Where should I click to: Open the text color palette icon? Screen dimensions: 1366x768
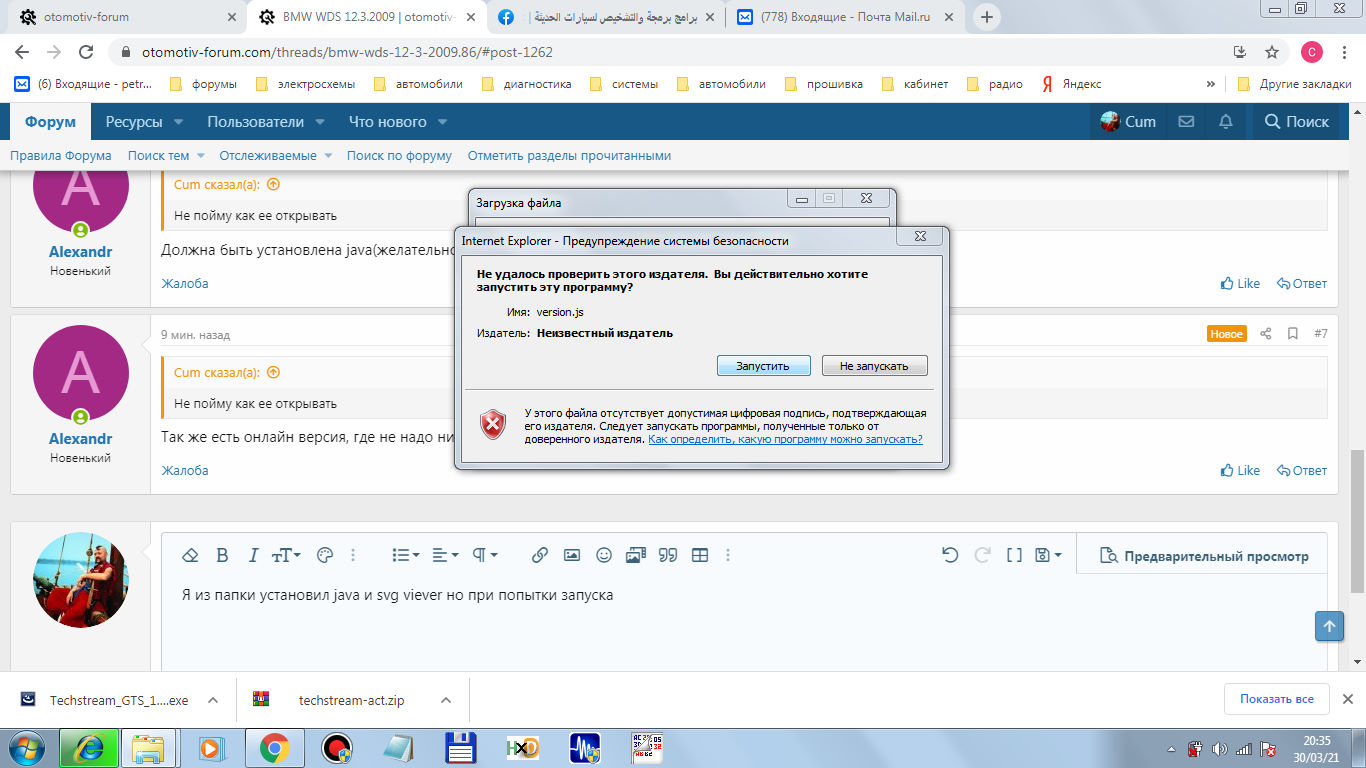(x=324, y=555)
